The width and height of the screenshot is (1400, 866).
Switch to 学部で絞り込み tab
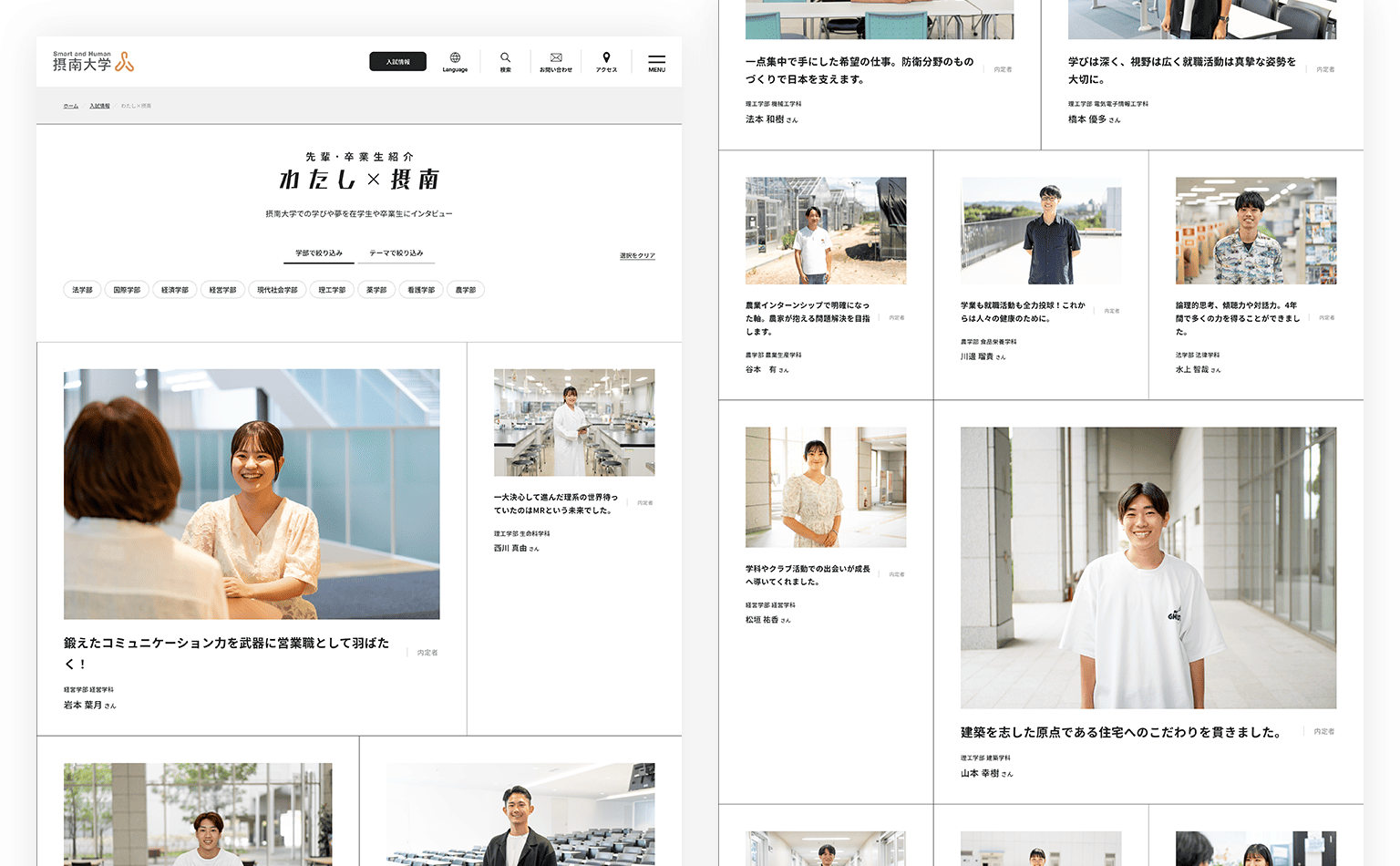click(319, 253)
